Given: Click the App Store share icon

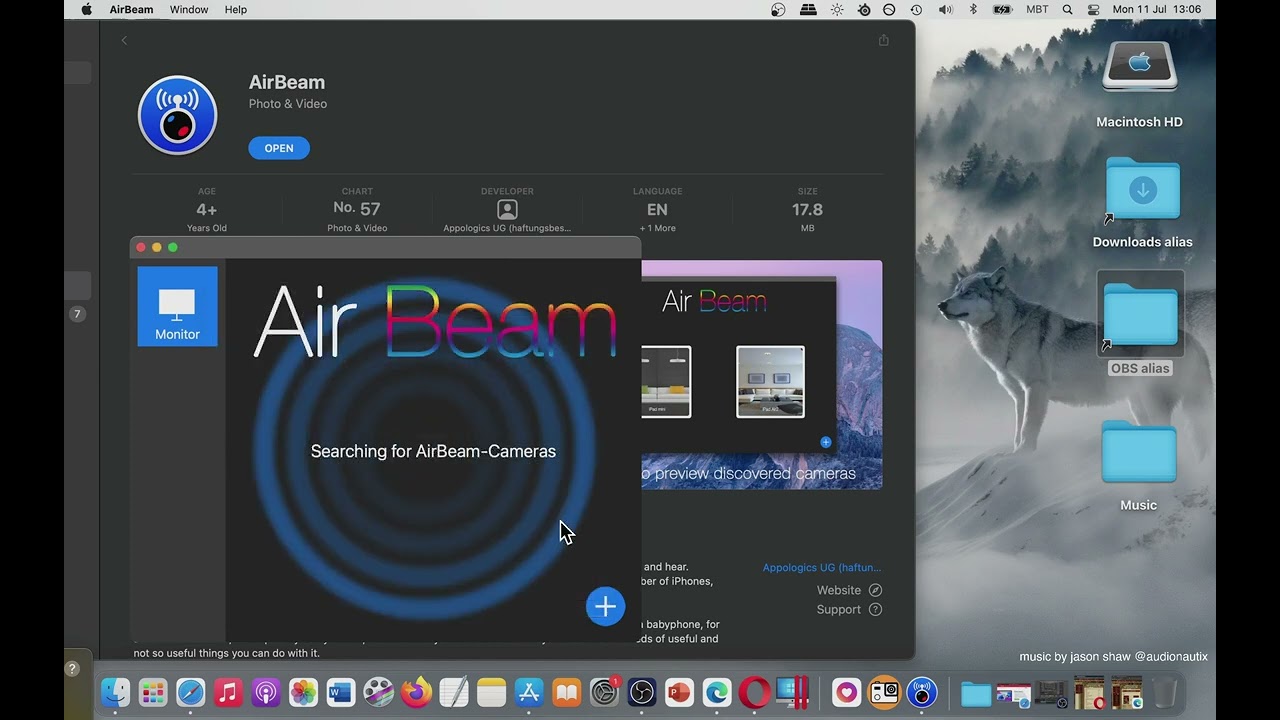Looking at the screenshot, I should point(883,40).
